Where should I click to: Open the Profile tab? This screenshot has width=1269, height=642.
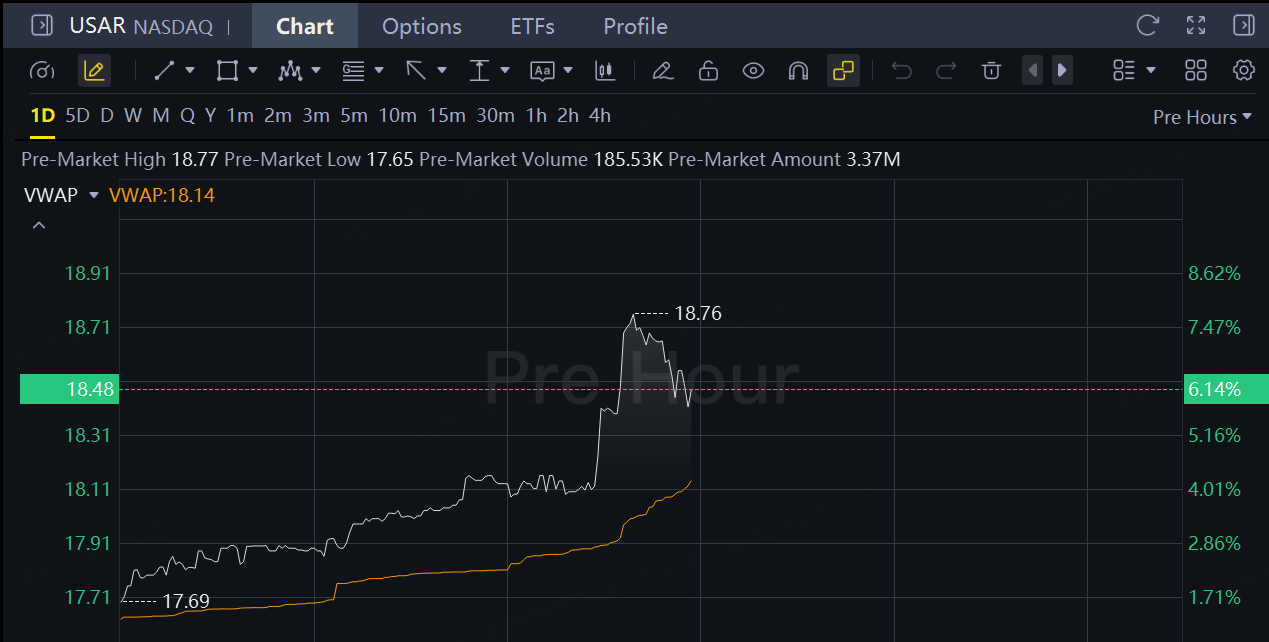point(635,26)
